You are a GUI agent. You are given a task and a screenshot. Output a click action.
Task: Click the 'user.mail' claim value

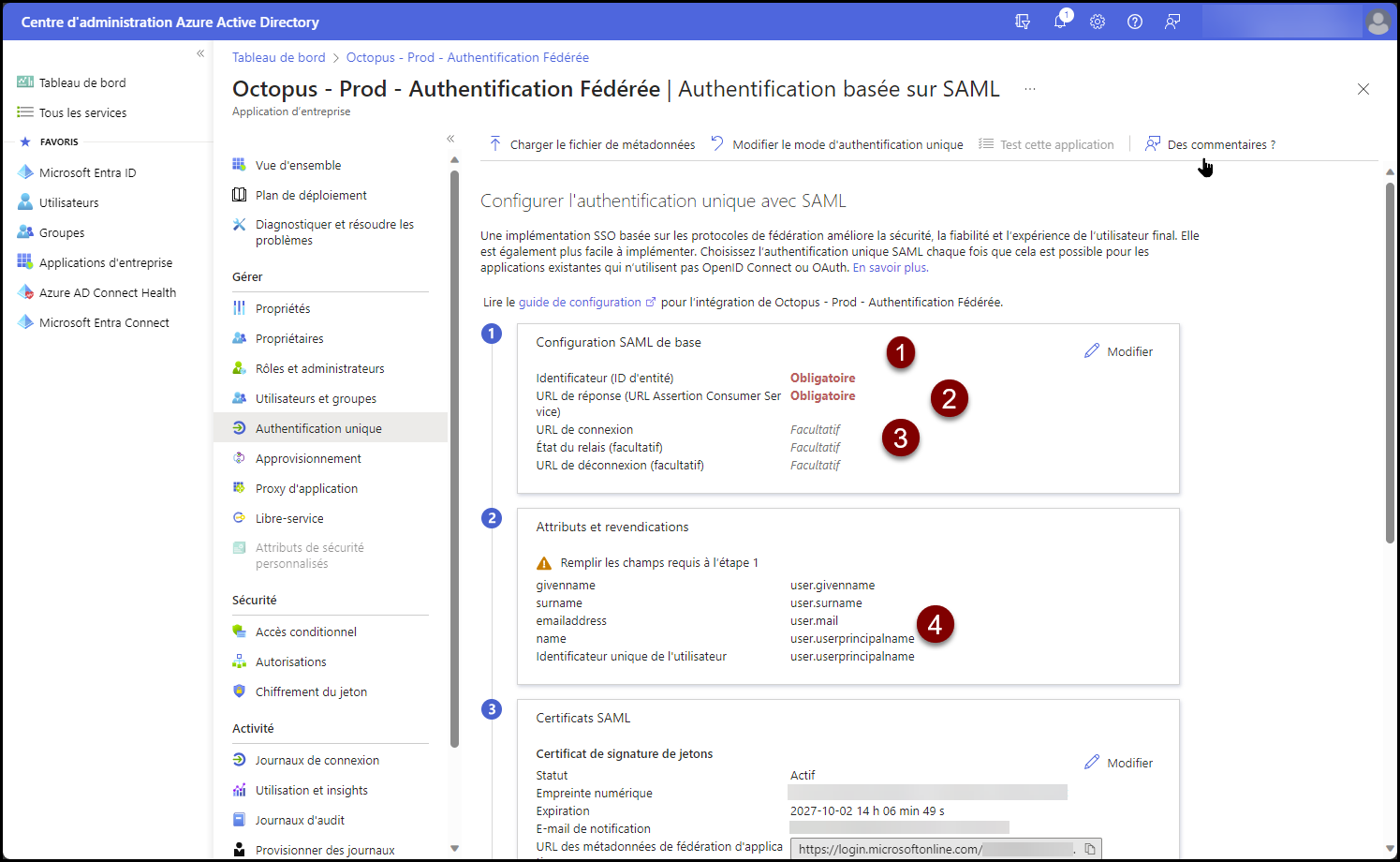[x=814, y=620]
